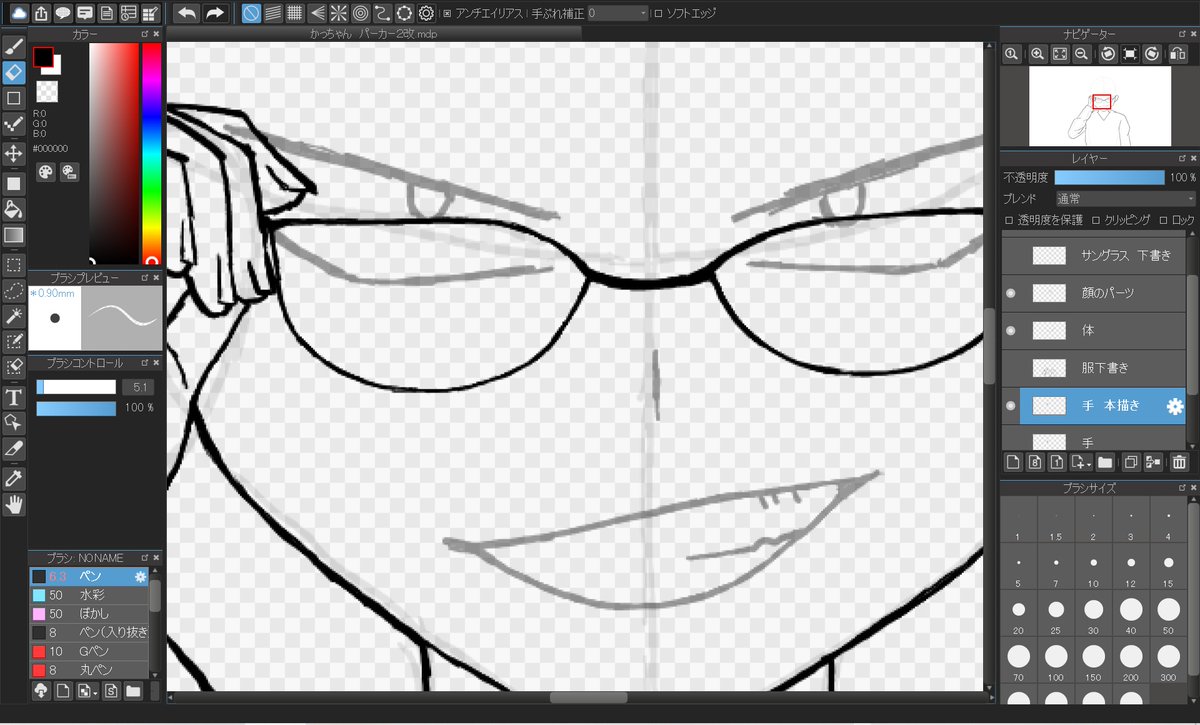Zoom out on the Navigator
This screenshot has height=725, width=1200.
pos(1081,54)
